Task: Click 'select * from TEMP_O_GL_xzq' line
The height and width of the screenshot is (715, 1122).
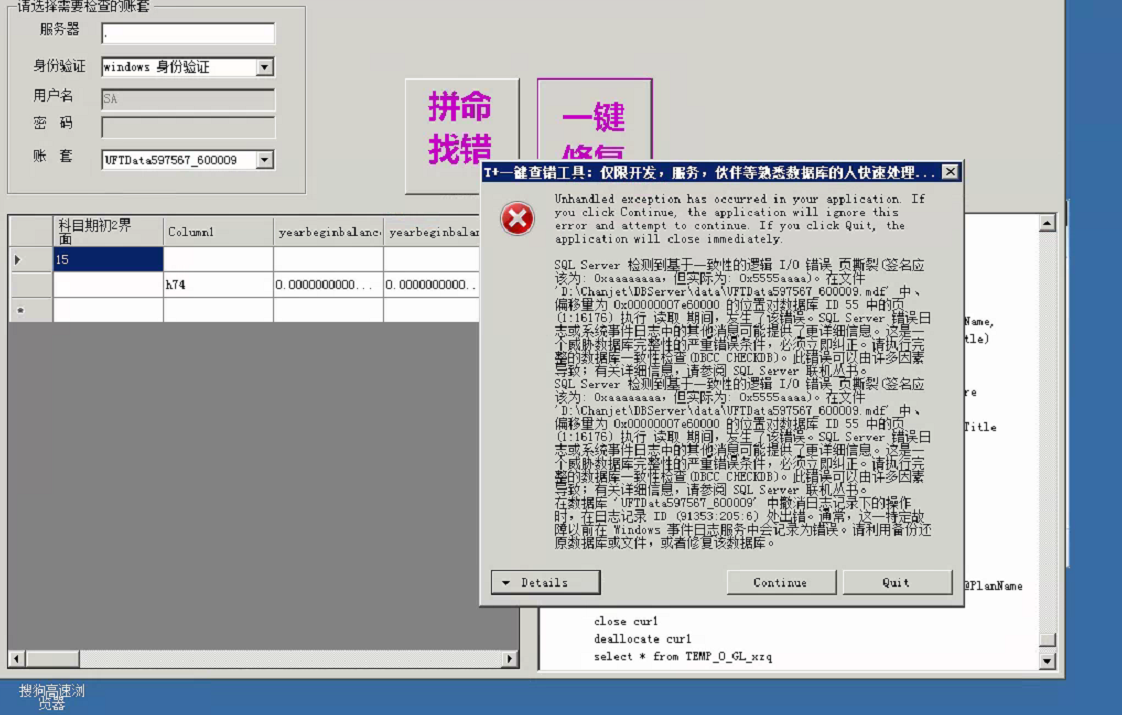Action: (683, 656)
